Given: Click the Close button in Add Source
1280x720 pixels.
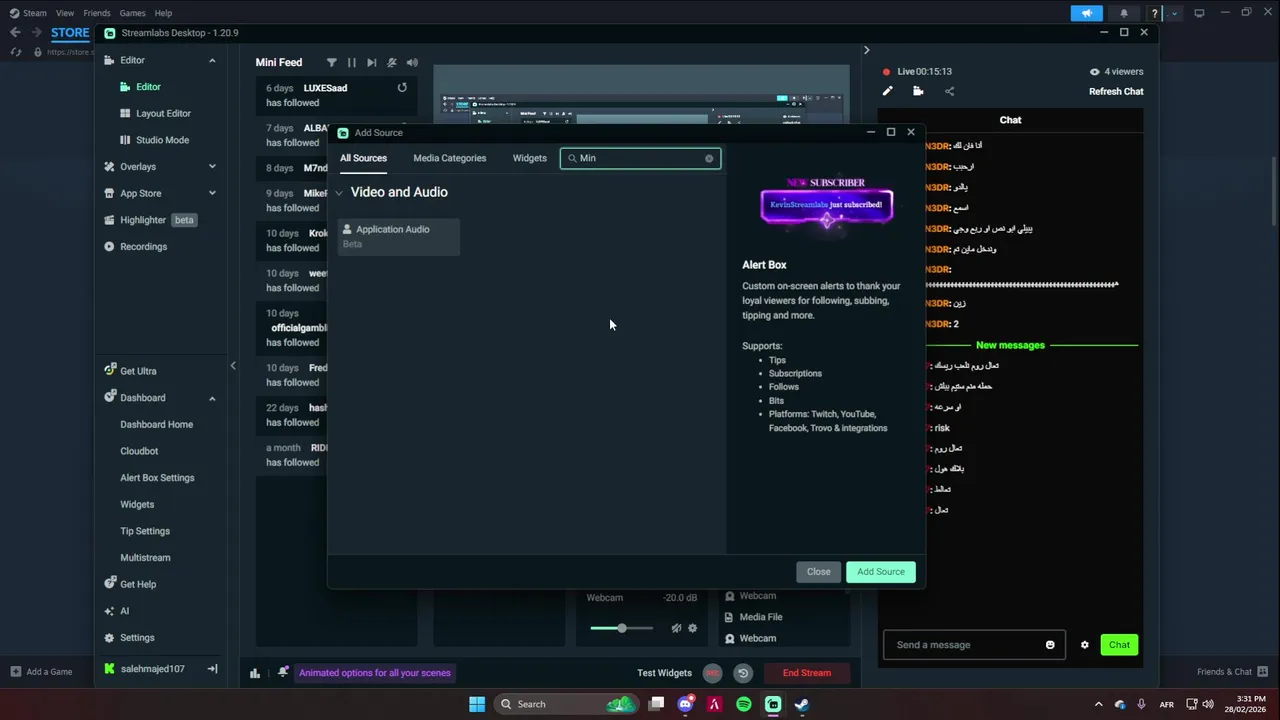Looking at the screenshot, I should coord(818,572).
